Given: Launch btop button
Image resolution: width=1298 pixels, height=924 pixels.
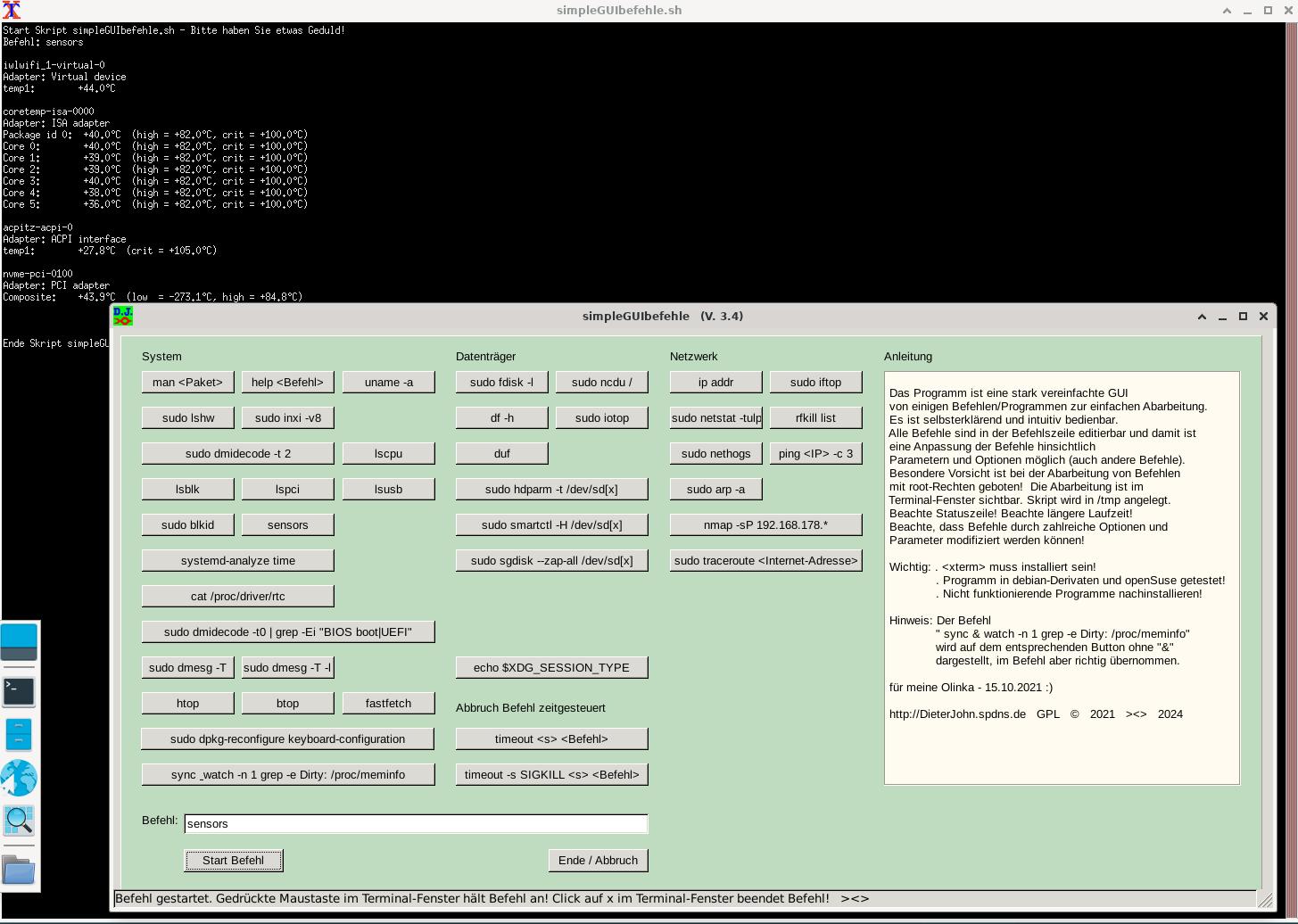Looking at the screenshot, I should (288, 703).
